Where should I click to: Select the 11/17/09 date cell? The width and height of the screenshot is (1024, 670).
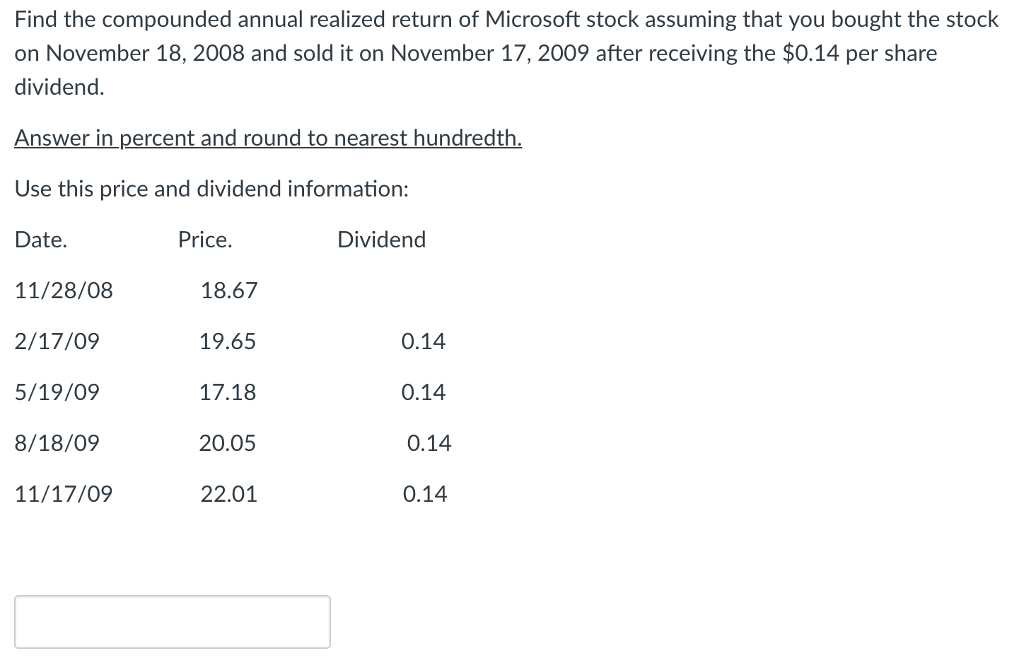(63, 494)
